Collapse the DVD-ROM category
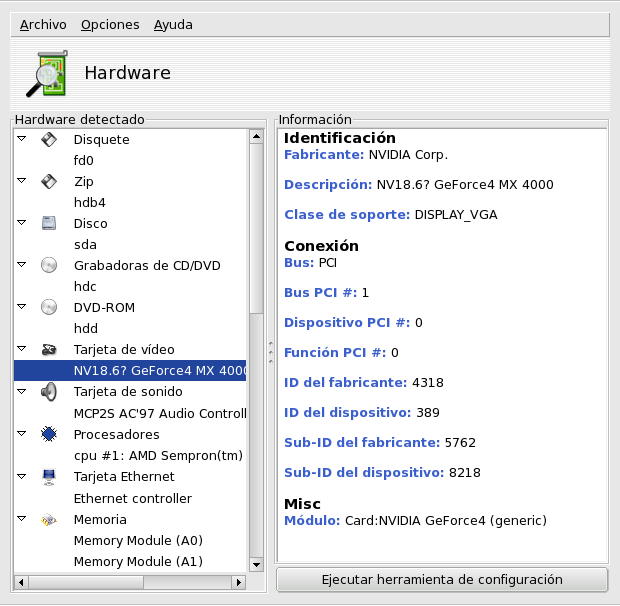 pos(22,306)
